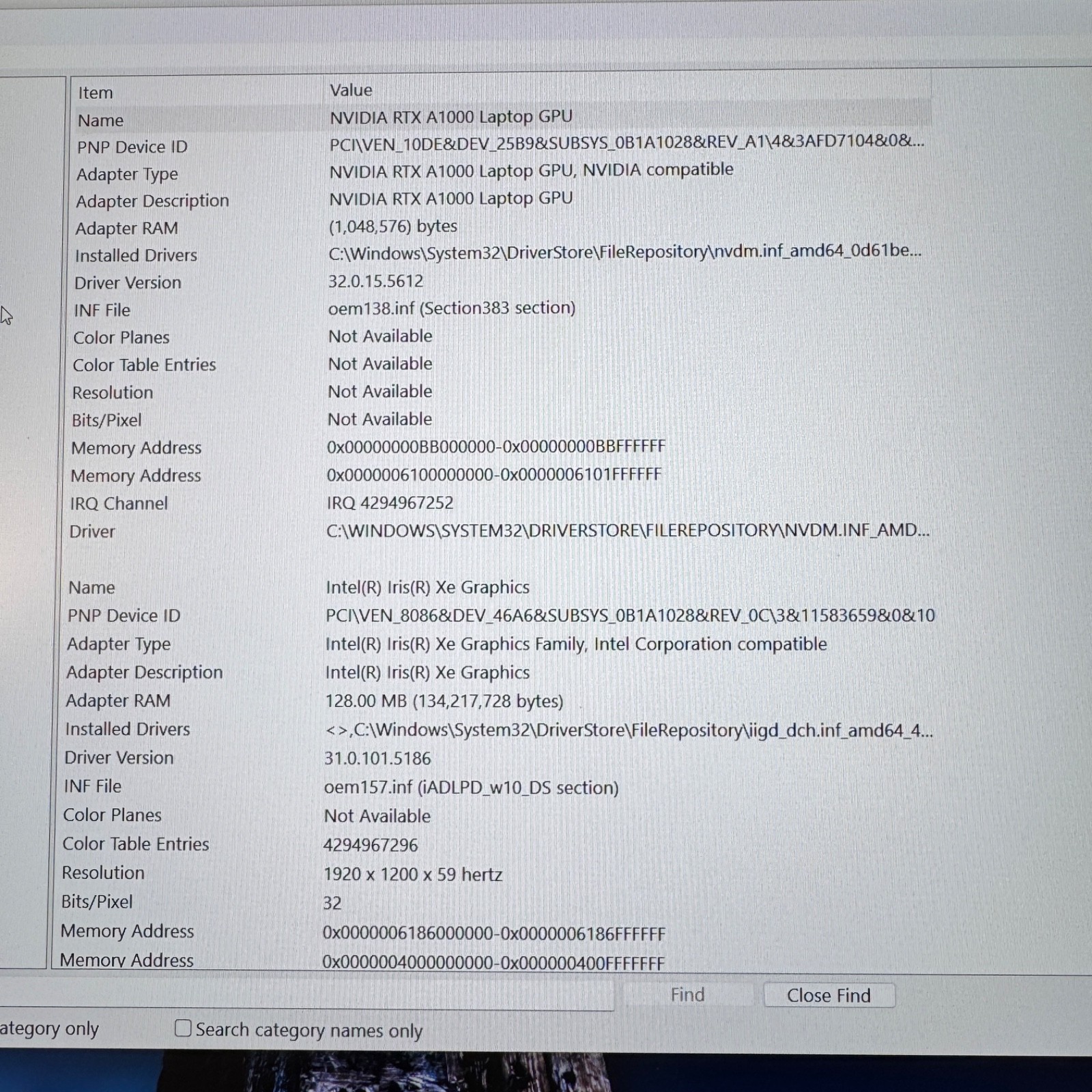
Task: Select Color Table Entries value 4294967296
Action: [x=371, y=846]
